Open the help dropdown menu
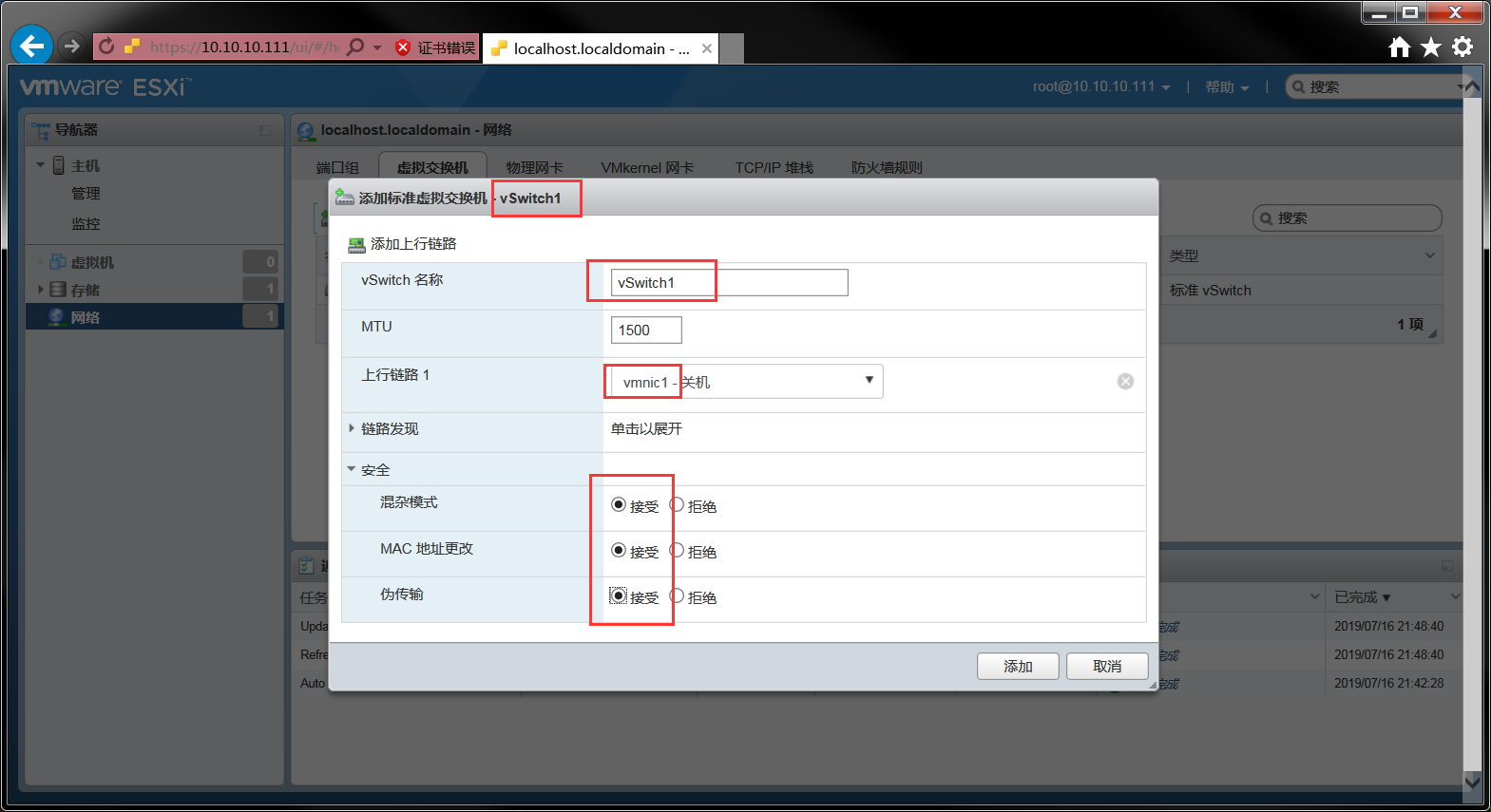 point(1227,87)
